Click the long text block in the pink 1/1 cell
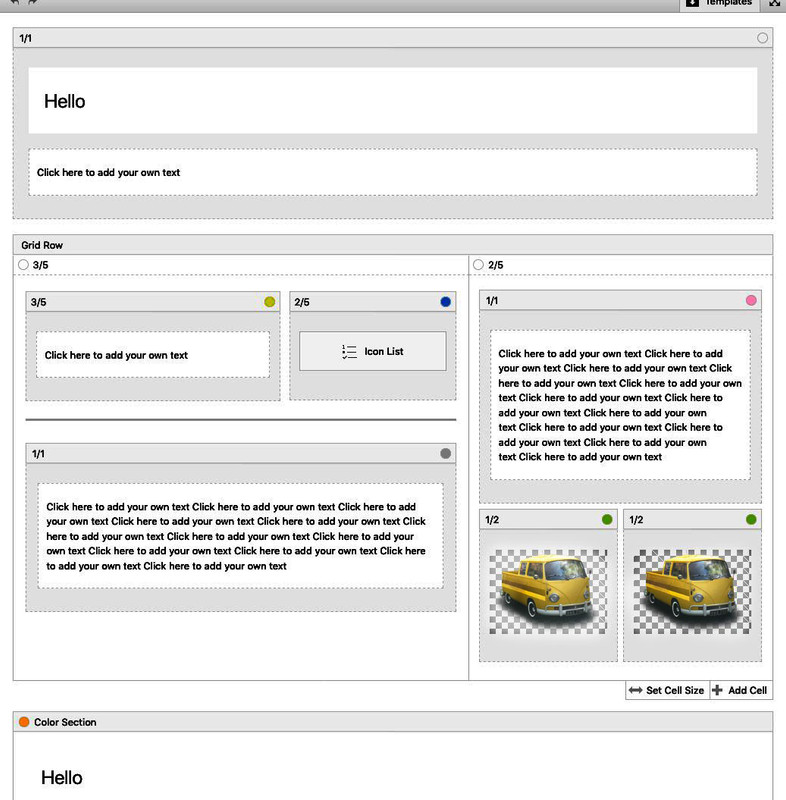The height and width of the screenshot is (800, 786). tap(620, 405)
